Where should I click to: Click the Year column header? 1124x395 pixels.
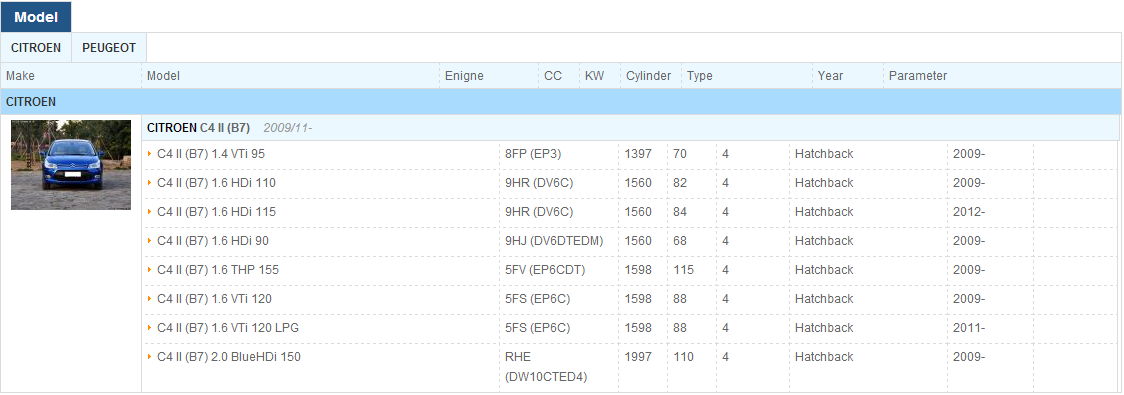tap(830, 75)
